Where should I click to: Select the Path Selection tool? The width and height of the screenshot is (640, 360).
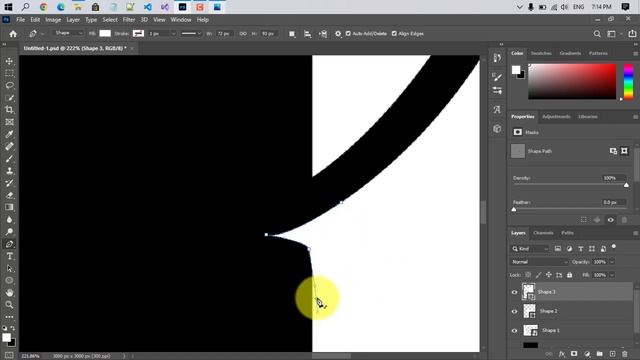pos(9,269)
